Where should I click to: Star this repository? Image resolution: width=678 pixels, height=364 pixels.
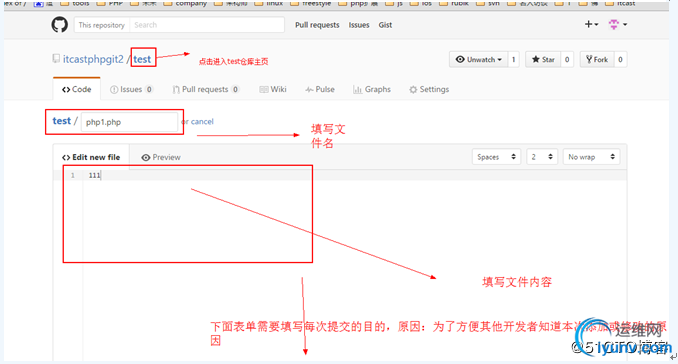click(x=543, y=59)
